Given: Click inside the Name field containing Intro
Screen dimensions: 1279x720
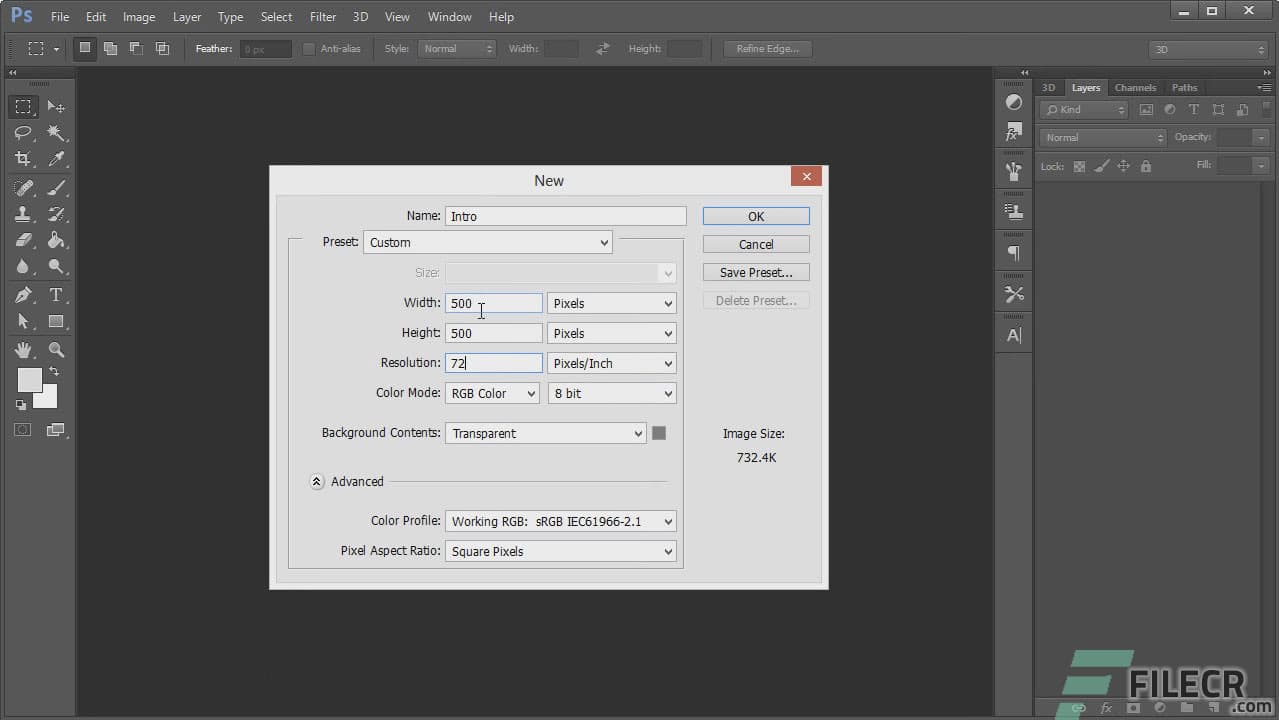Looking at the screenshot, I should [x=565, y=216].
